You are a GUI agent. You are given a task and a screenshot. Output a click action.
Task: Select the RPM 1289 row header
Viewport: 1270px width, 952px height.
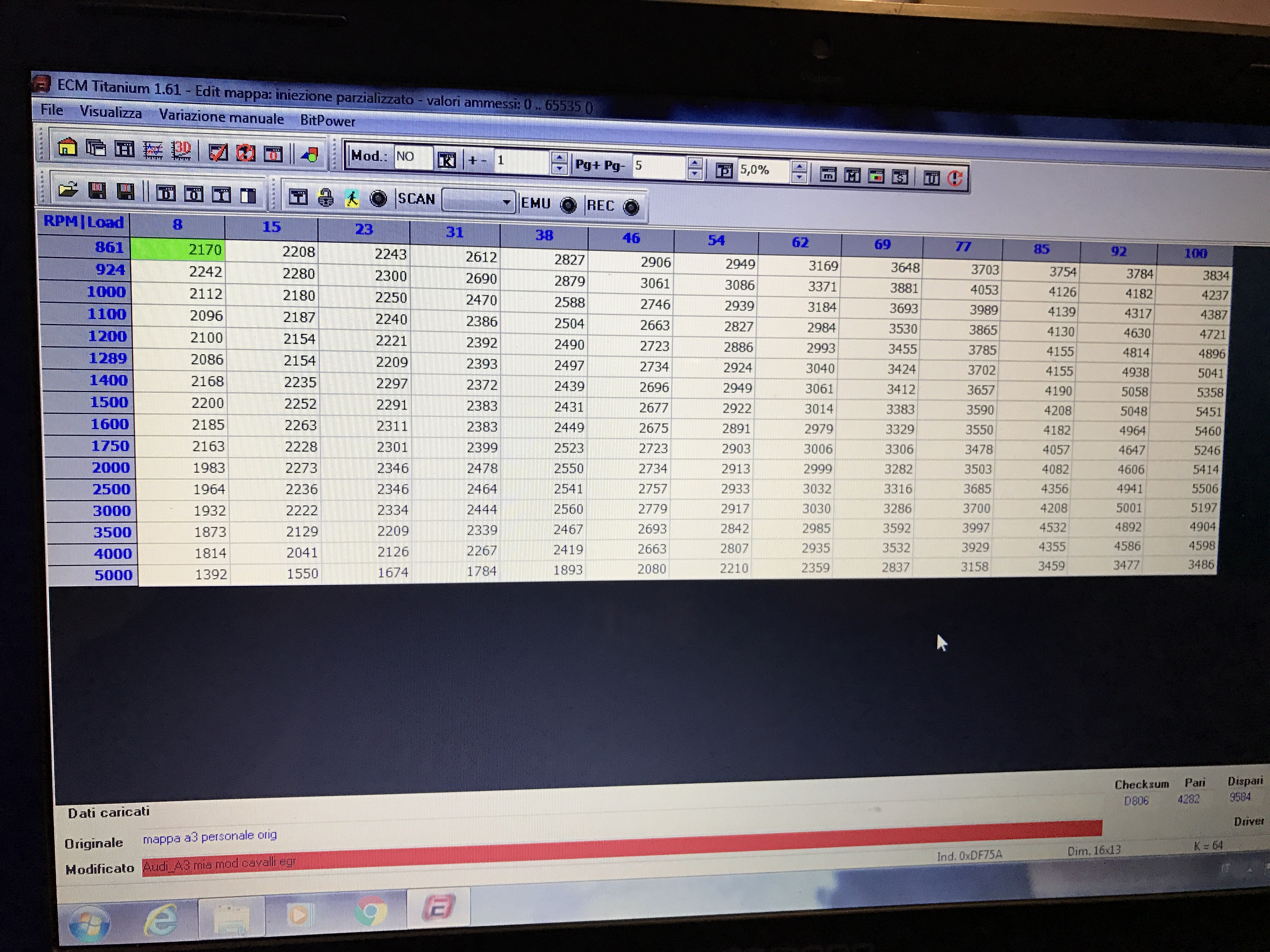click(x=87, y=358)
